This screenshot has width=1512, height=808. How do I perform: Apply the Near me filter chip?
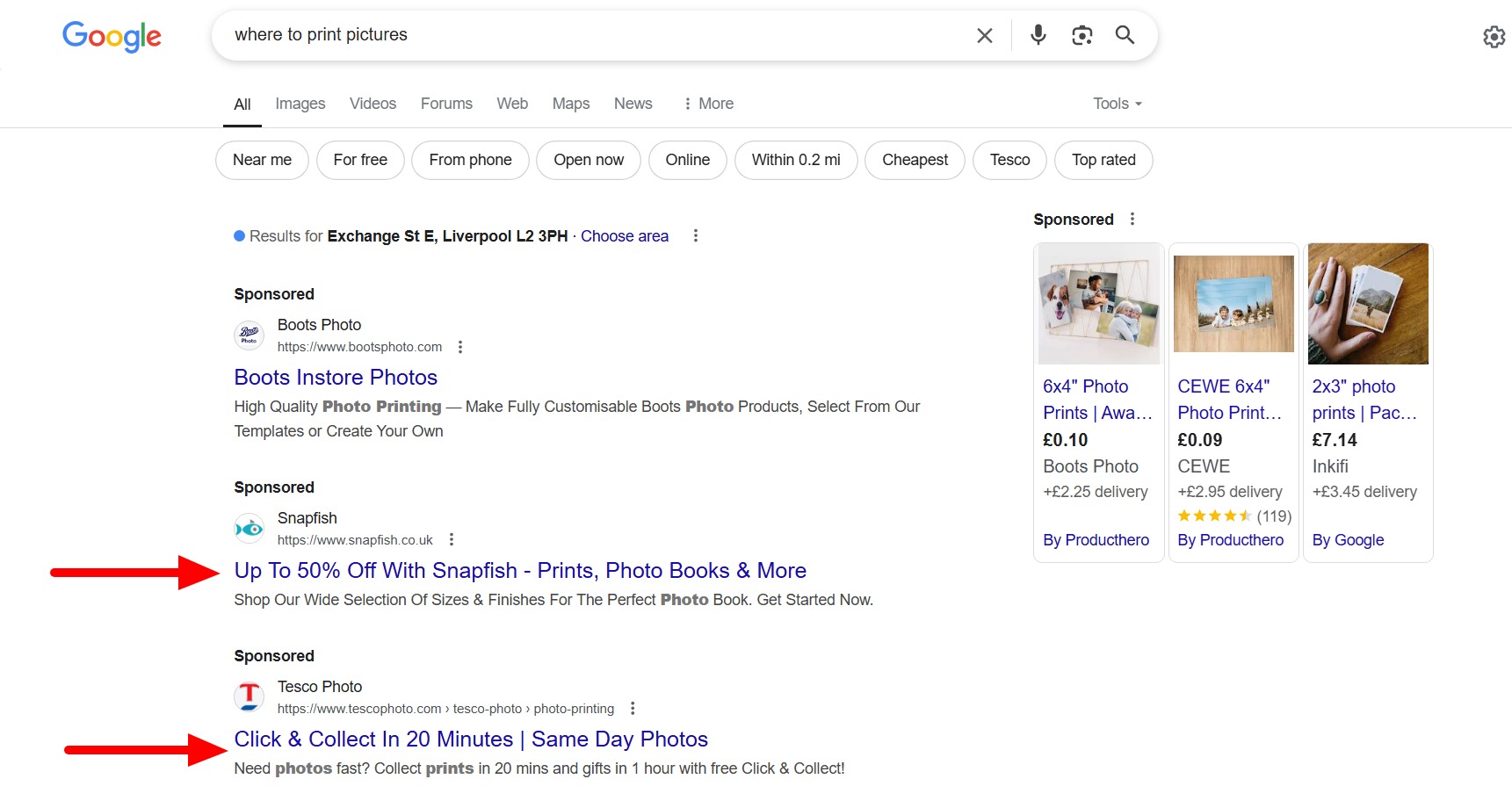click(x=262, y=160)
